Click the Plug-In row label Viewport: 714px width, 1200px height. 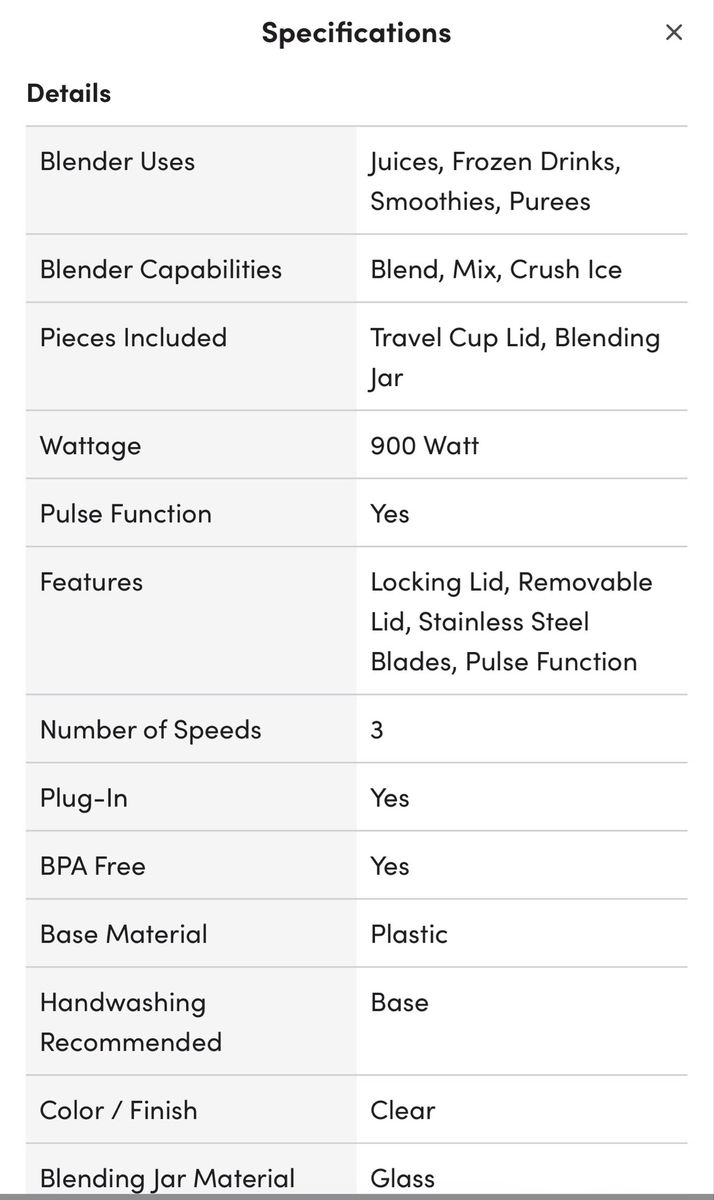pos(84,797)
